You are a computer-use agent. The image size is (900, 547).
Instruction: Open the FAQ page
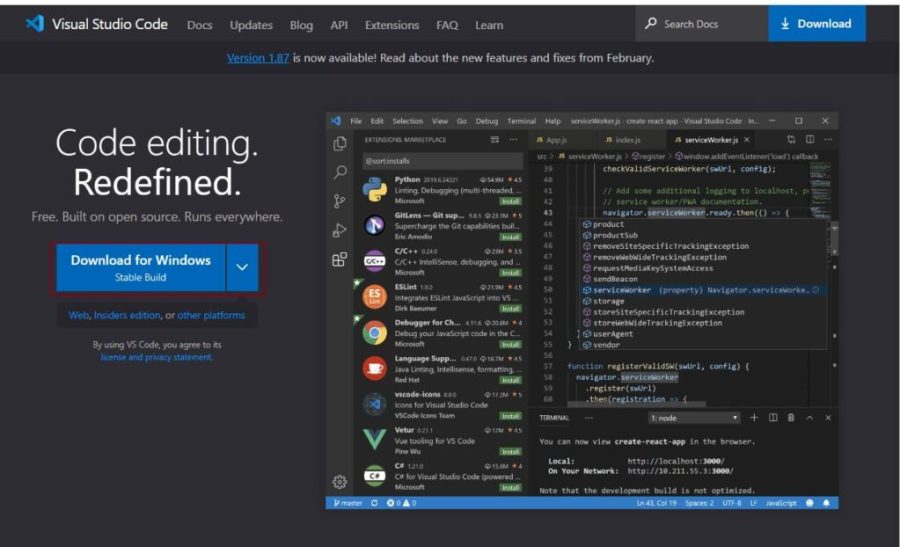click(447, 25)
